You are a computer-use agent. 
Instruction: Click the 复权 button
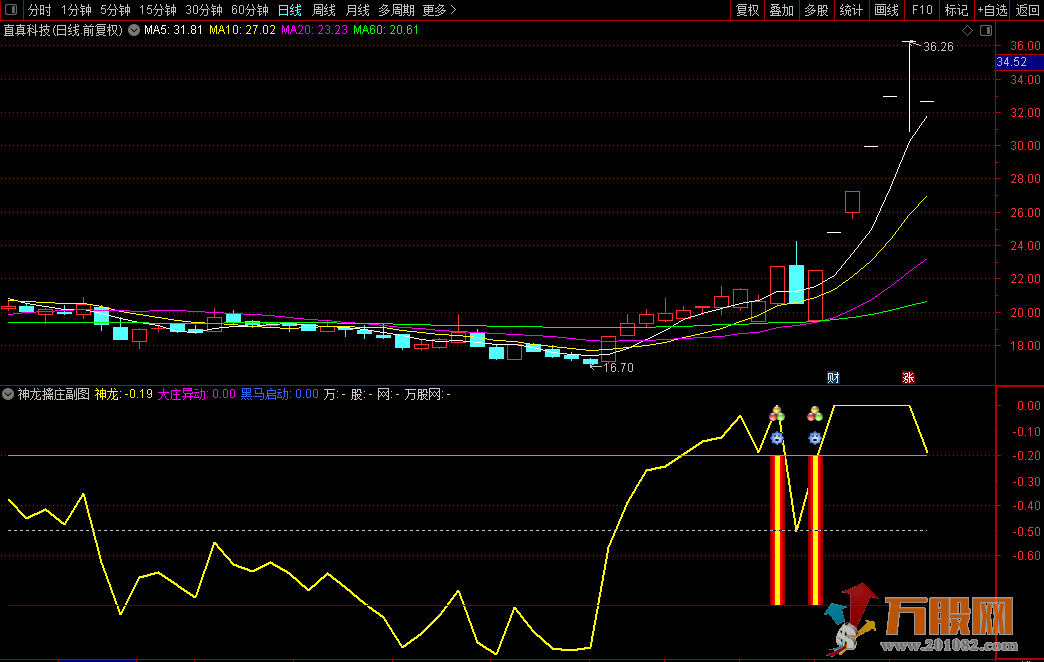pos(747,10)
